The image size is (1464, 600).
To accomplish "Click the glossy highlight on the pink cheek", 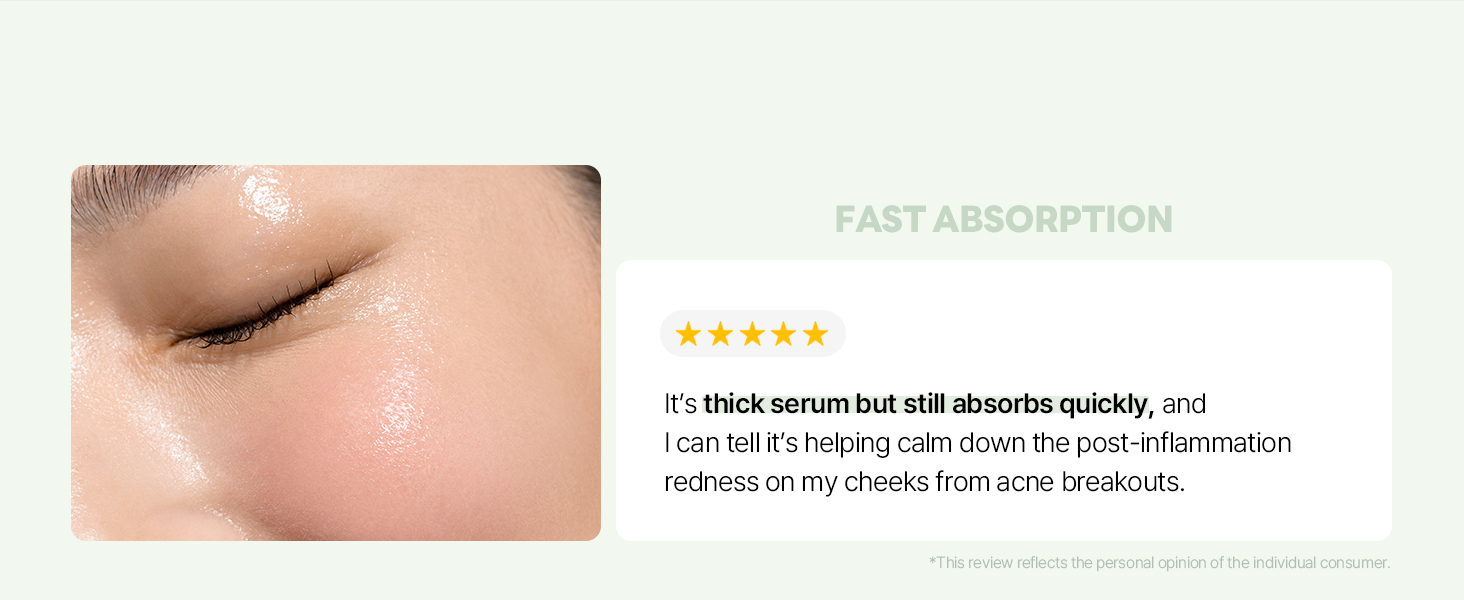I will click(405, 400).
